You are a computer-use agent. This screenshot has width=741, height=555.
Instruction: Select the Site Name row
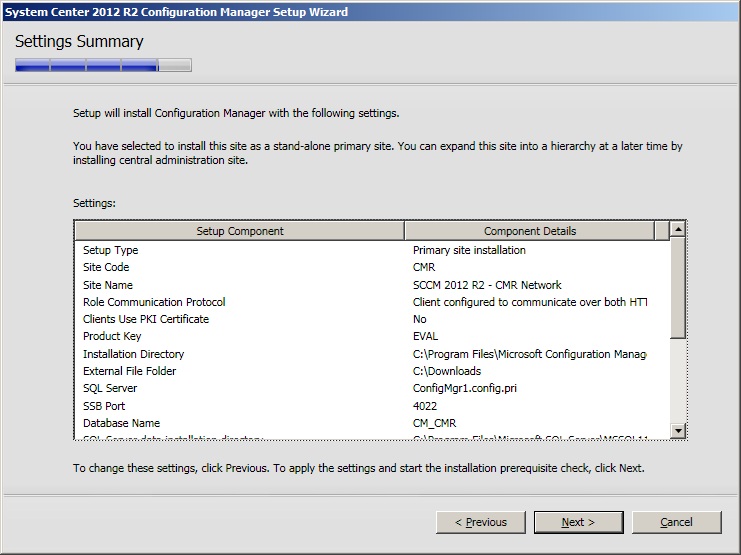108,285
